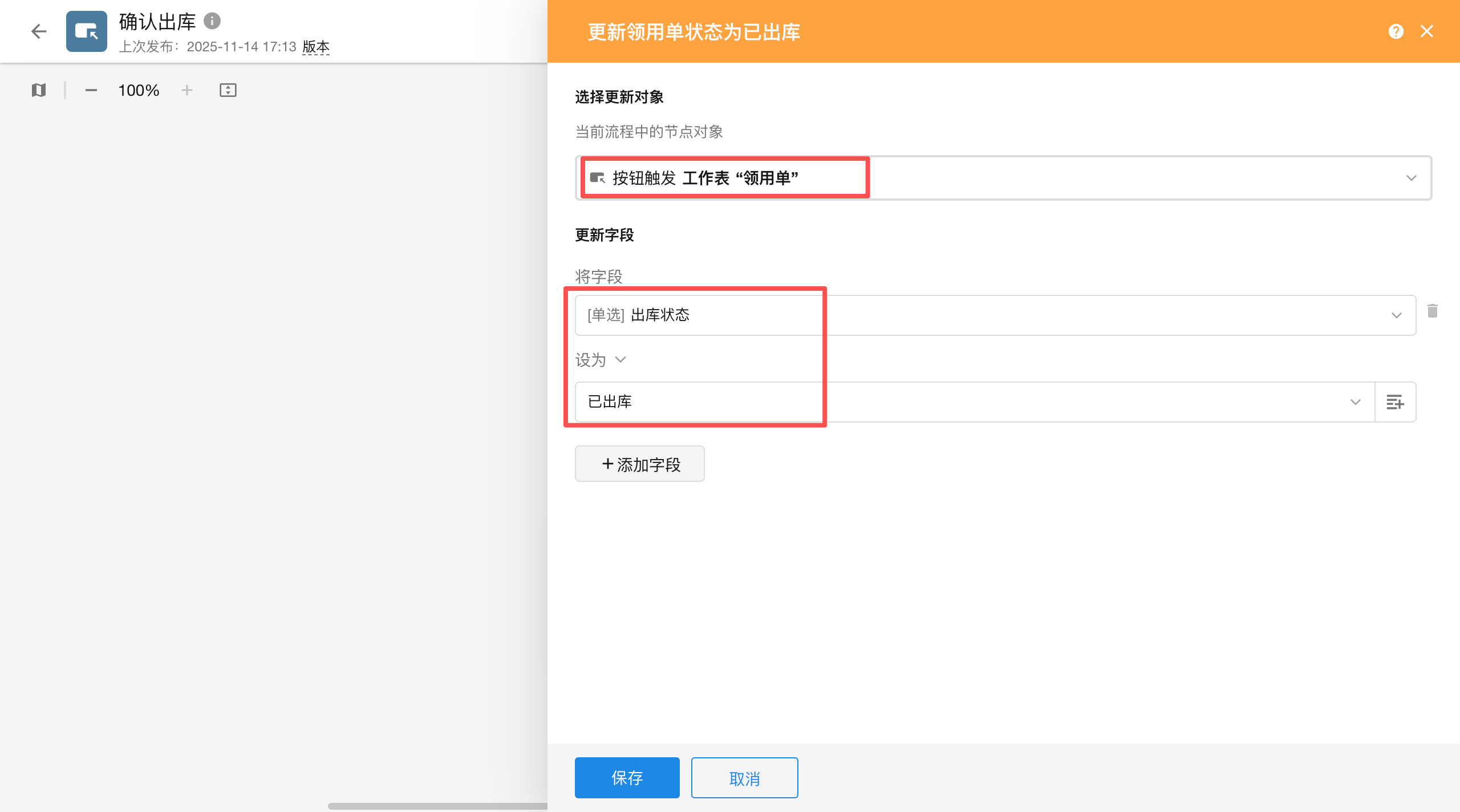Open the 版本 history link
The height and width of the screenshot is (812, 1460).
[x=316, y=47]
